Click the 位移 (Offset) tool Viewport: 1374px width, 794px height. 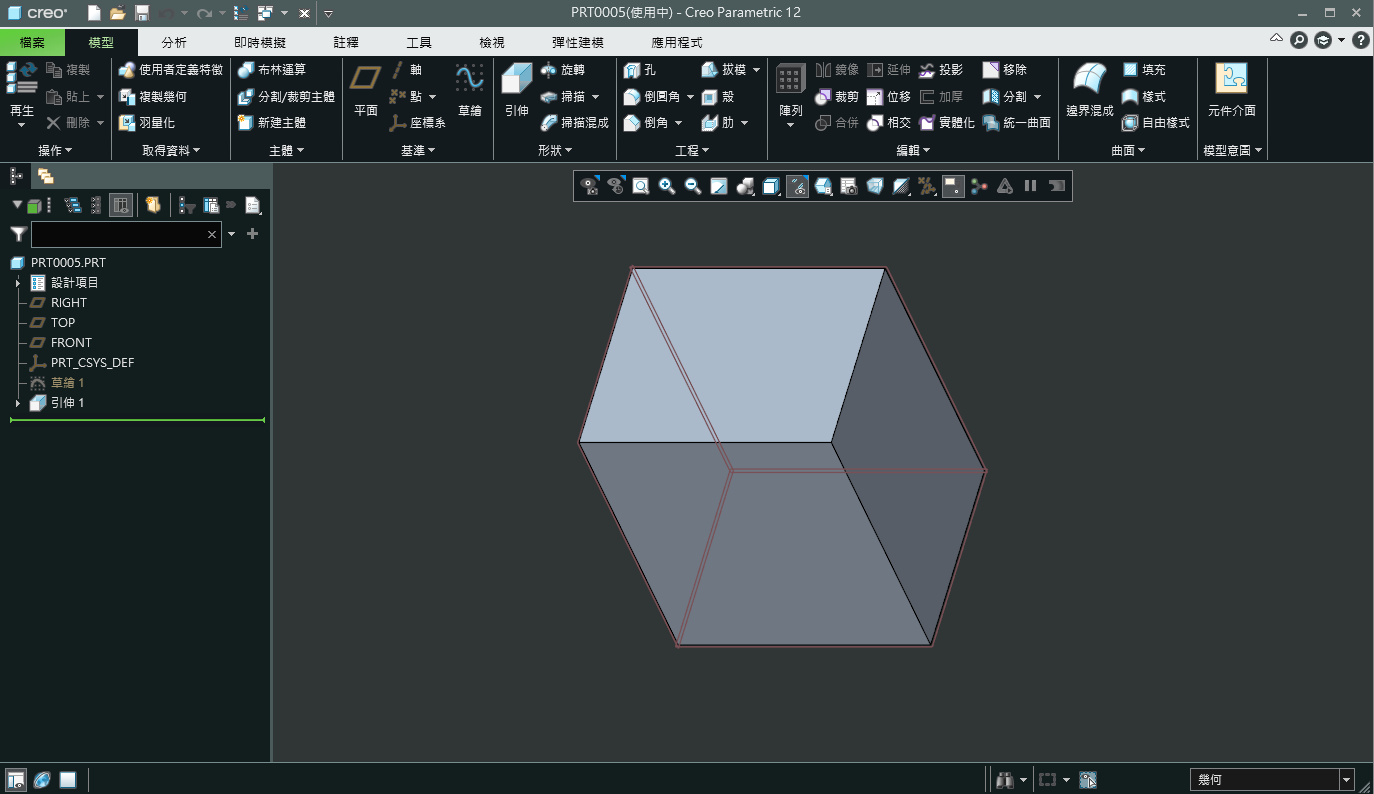click(x=889, y=97)
